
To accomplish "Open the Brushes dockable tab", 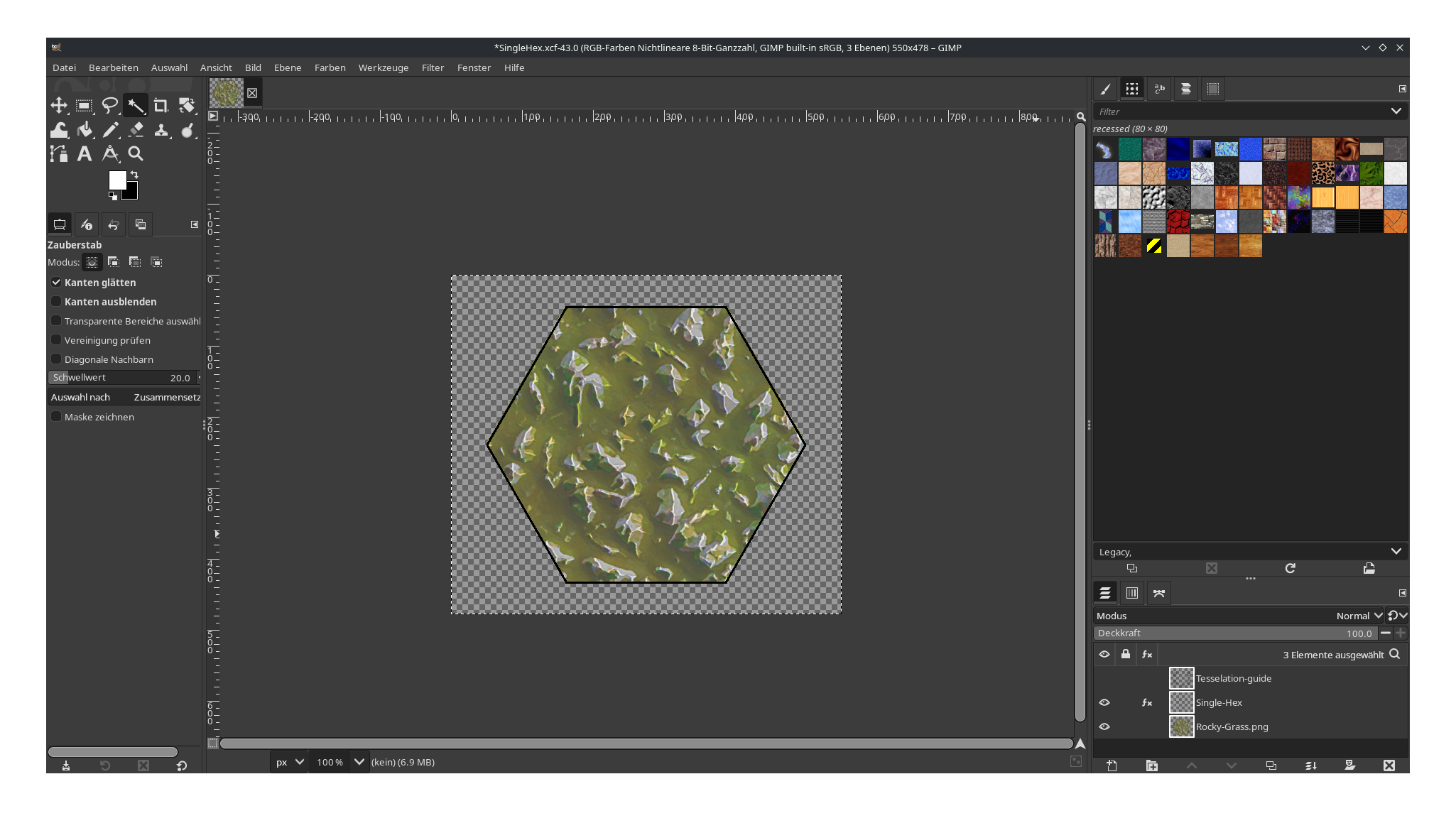I will [1105, 89].
